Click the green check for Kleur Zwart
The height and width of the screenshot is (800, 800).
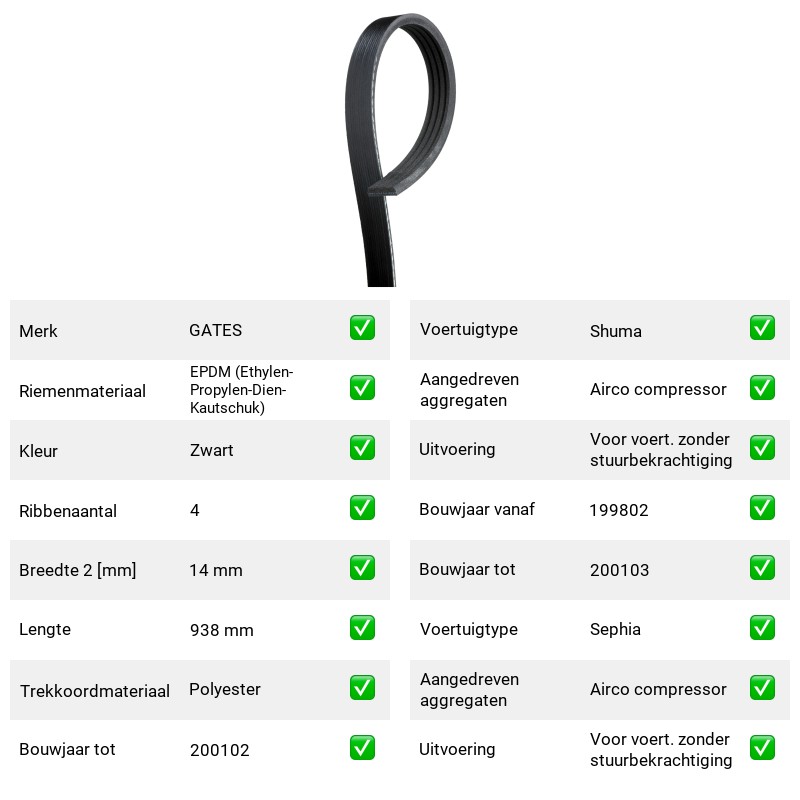[362, 447]
